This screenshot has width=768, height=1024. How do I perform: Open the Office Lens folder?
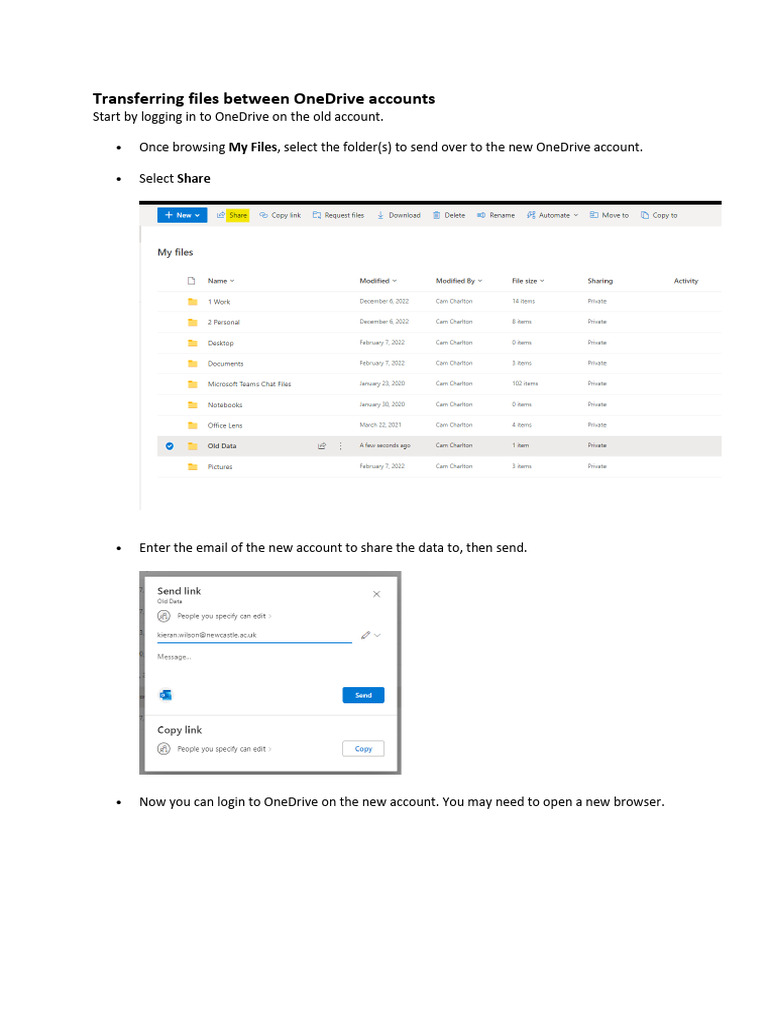click(225, 425)
